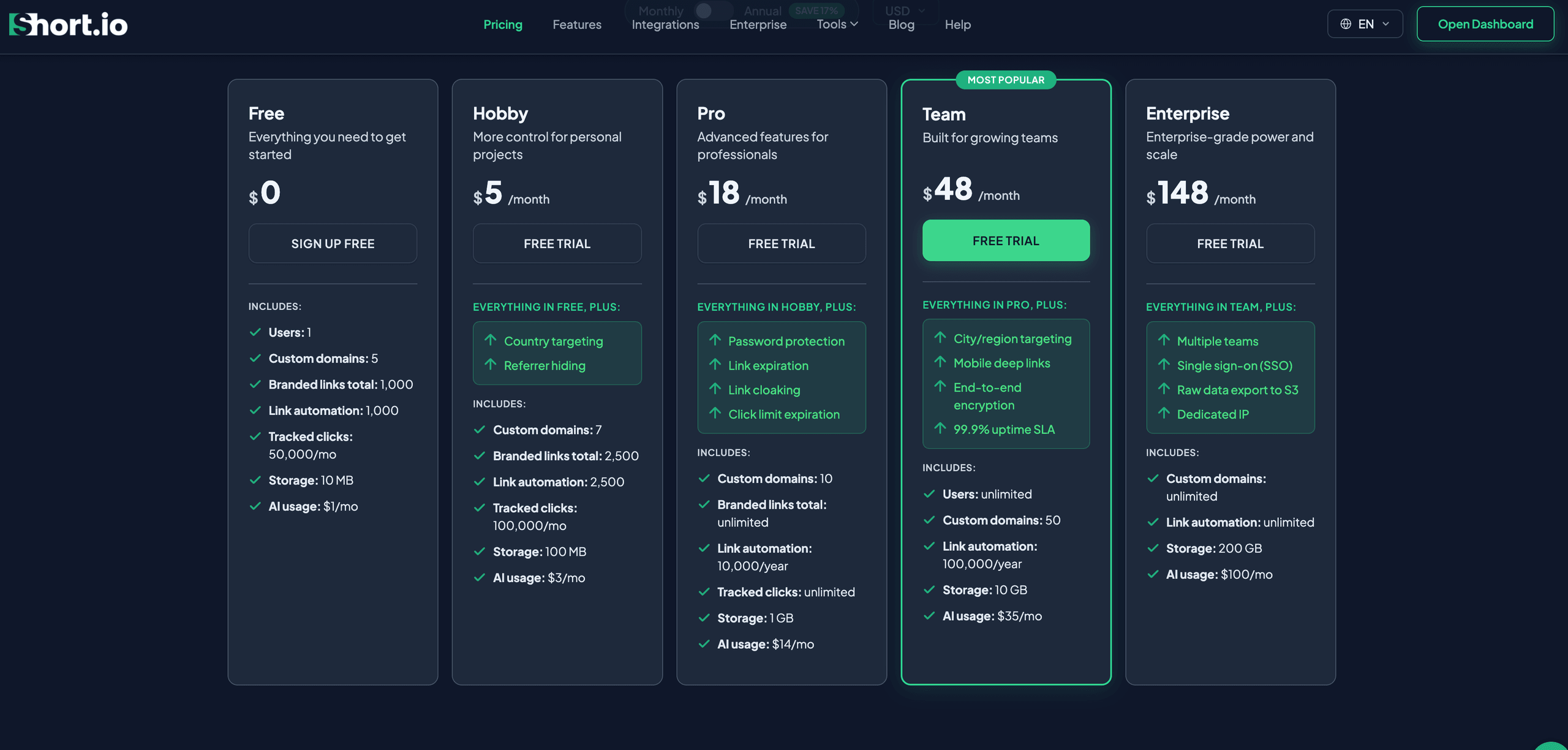Click checkmark beside Team Users: unlimited
This screenshot has width=1568, height=750.
click(929, 494)
